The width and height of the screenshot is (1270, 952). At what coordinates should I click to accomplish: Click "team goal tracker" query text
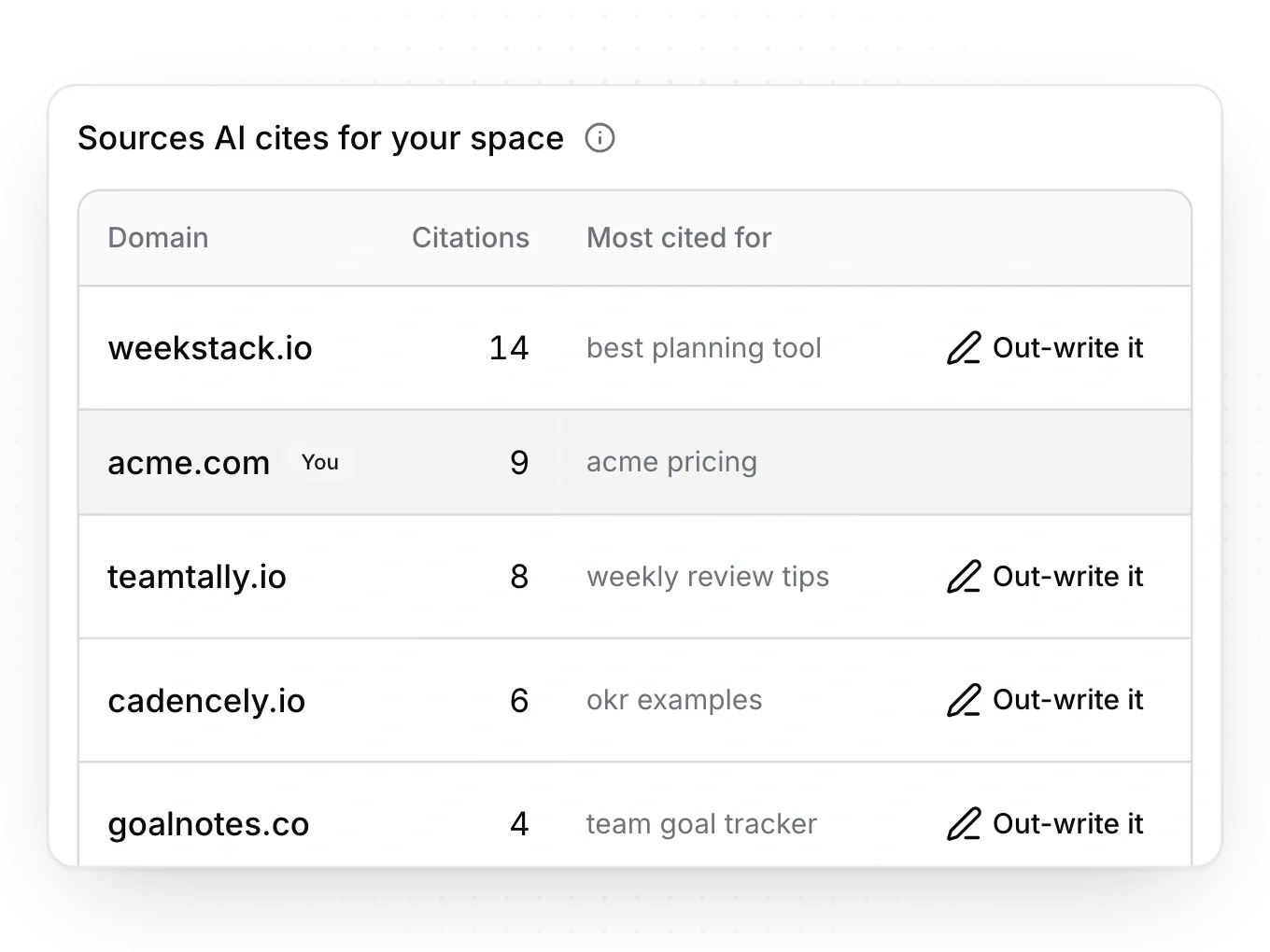click(701, 824)
